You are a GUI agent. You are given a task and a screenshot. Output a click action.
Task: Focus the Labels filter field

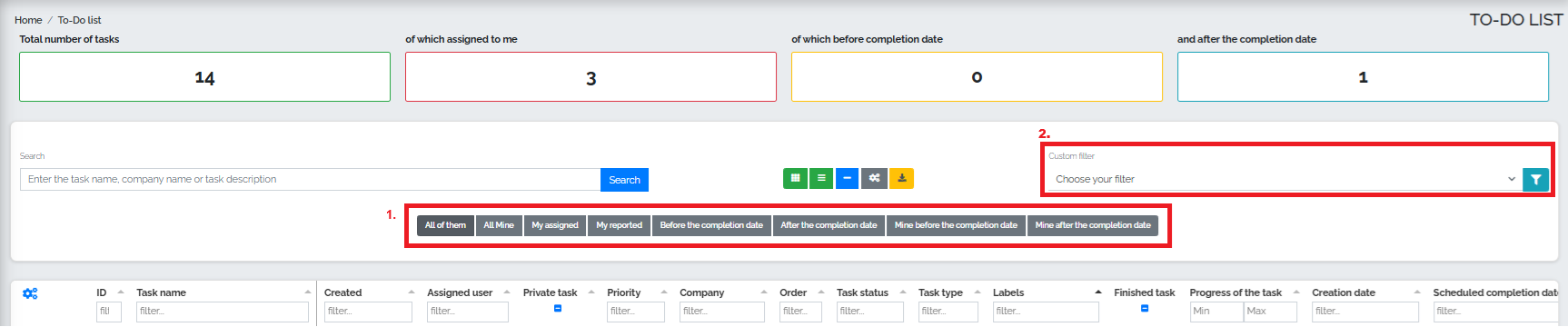pos(1046,312)
